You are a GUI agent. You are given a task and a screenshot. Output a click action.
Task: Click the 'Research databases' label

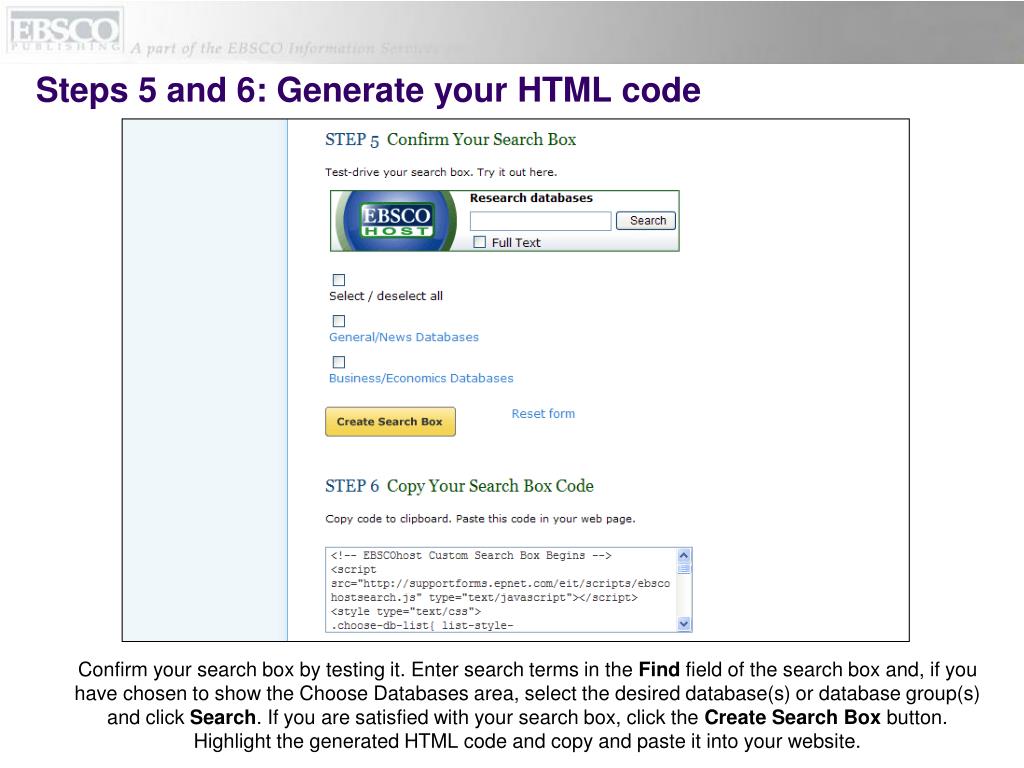(532, 199)
